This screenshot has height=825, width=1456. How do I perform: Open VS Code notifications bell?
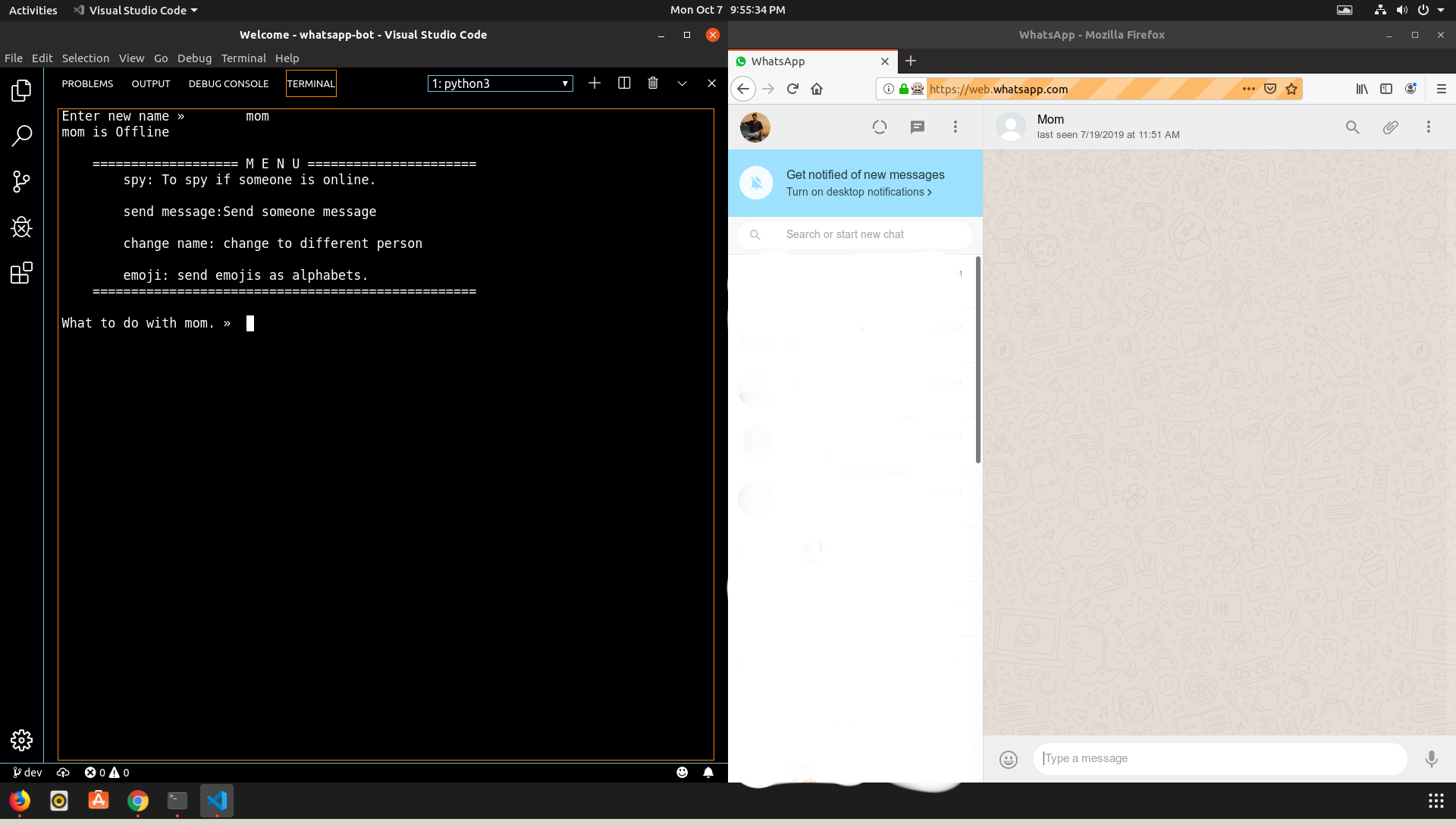point(708,773)
